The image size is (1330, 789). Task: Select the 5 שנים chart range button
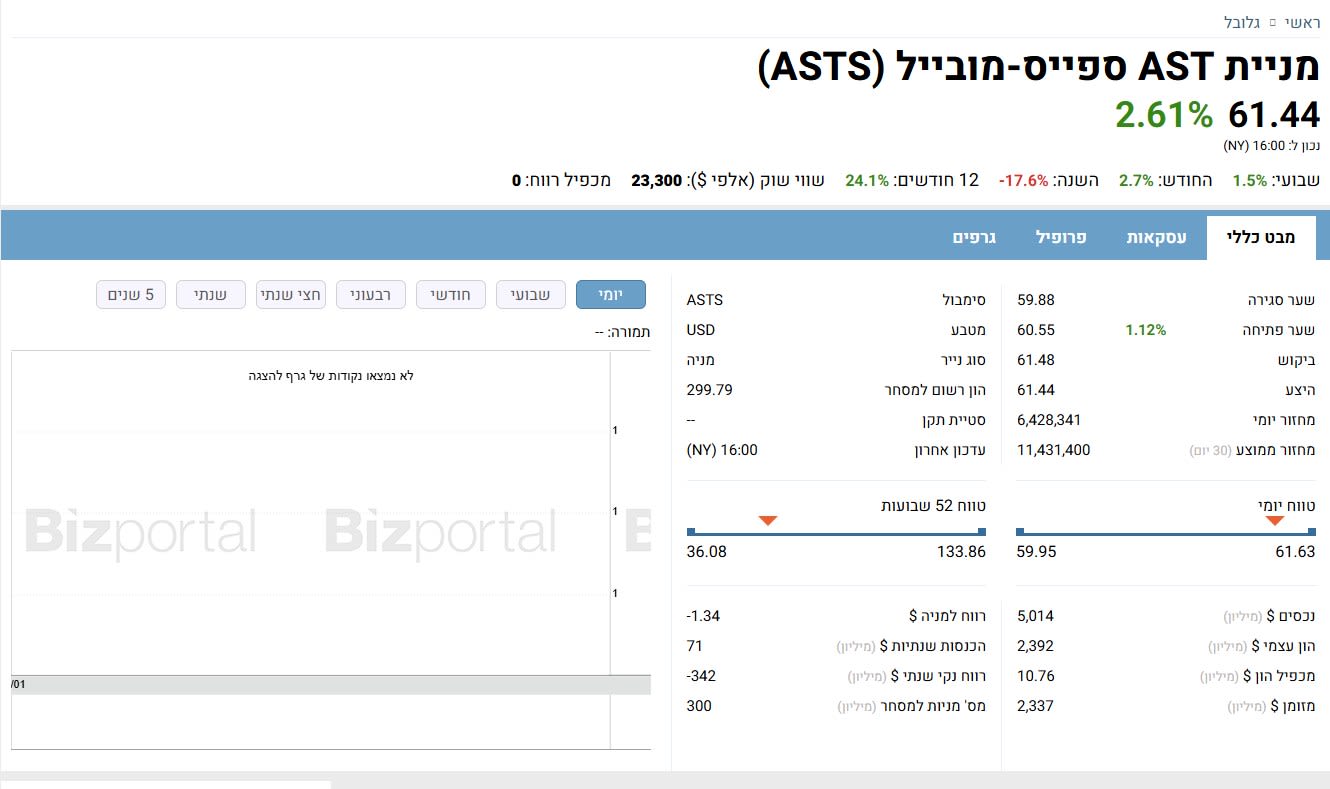tap(131, 295)
